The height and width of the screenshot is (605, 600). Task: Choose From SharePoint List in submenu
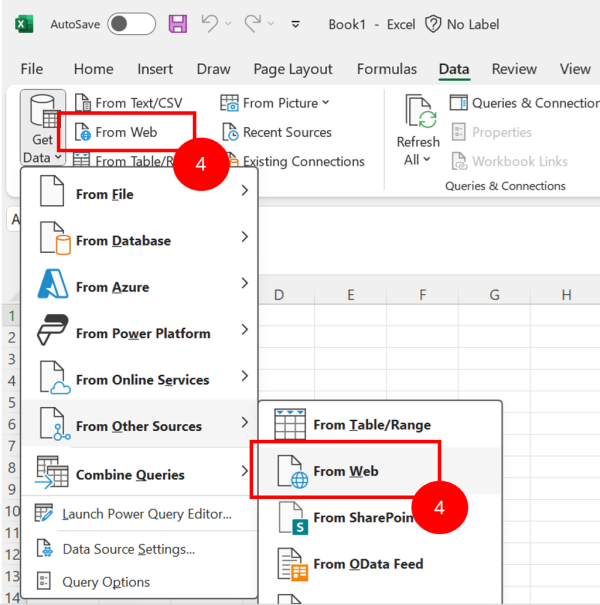tap(380, 517)
